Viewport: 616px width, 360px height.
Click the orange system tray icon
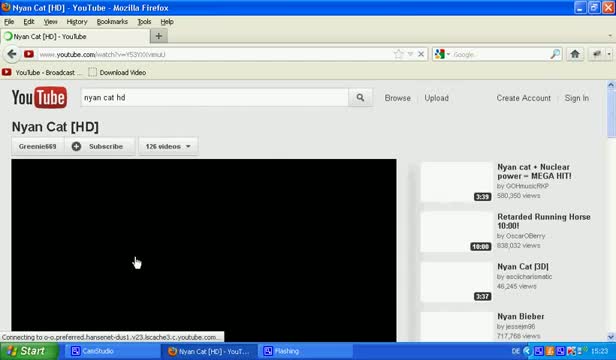[x=550, y=351]
